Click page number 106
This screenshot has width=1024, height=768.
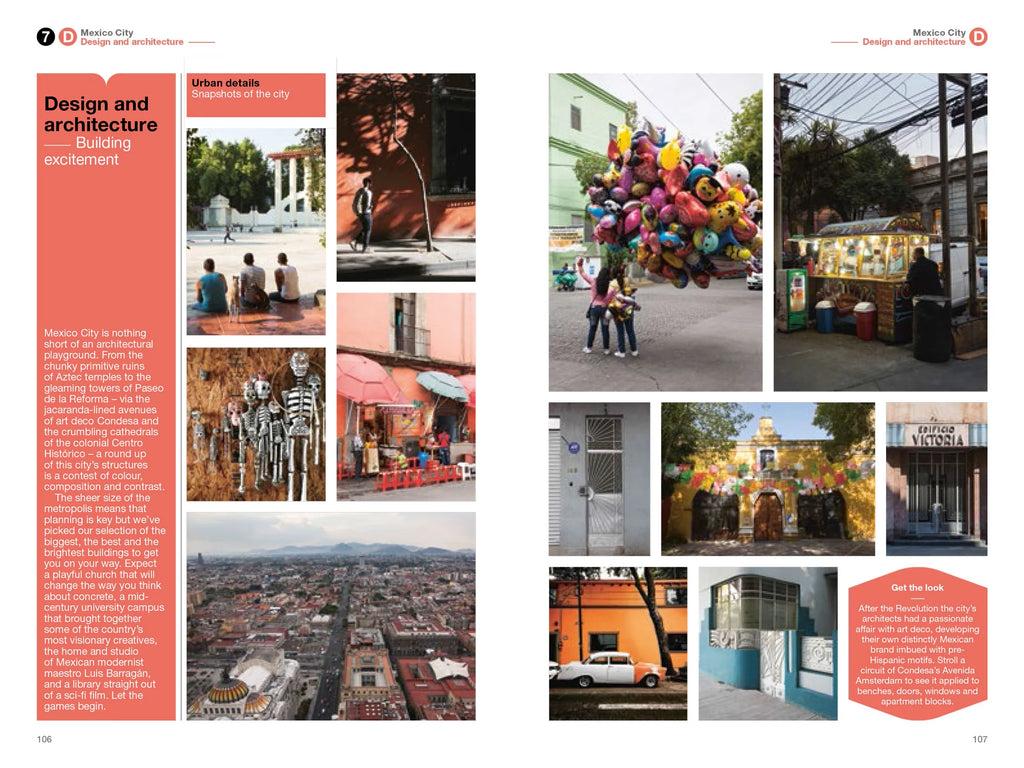(44, 740)
